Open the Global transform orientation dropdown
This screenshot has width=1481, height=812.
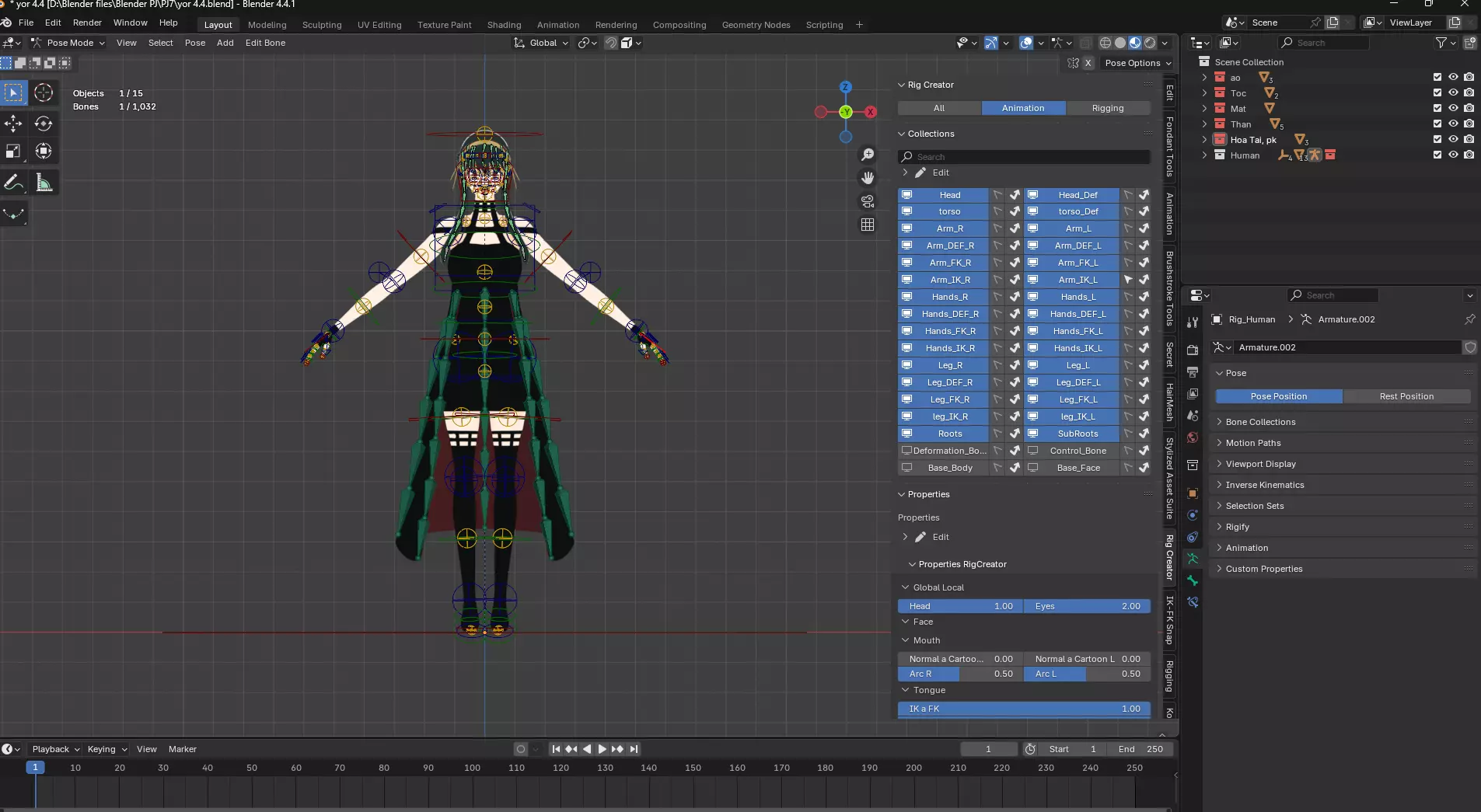click(x=541, y=43)
